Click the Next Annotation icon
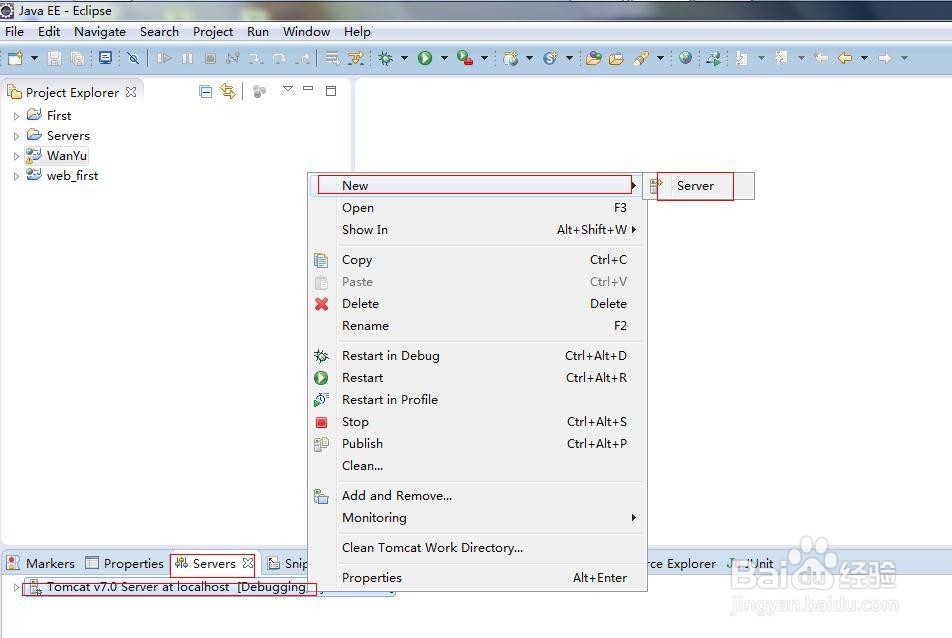952x638 pixels. coord(741,58)
